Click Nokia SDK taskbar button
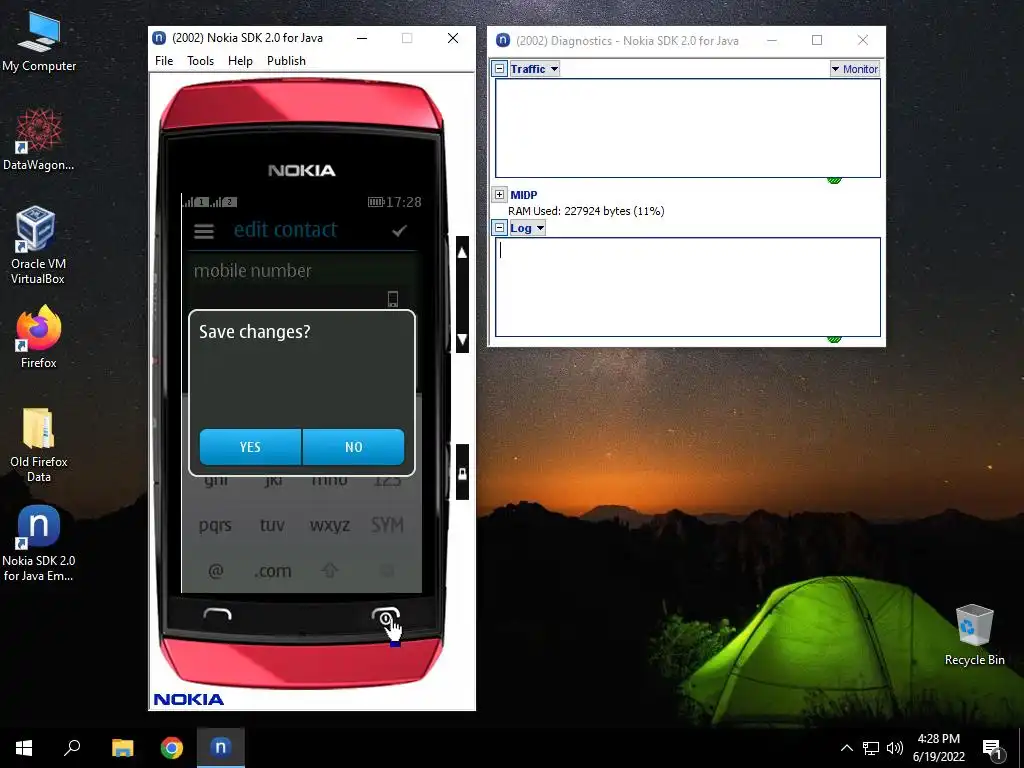 tap(221, 748)
